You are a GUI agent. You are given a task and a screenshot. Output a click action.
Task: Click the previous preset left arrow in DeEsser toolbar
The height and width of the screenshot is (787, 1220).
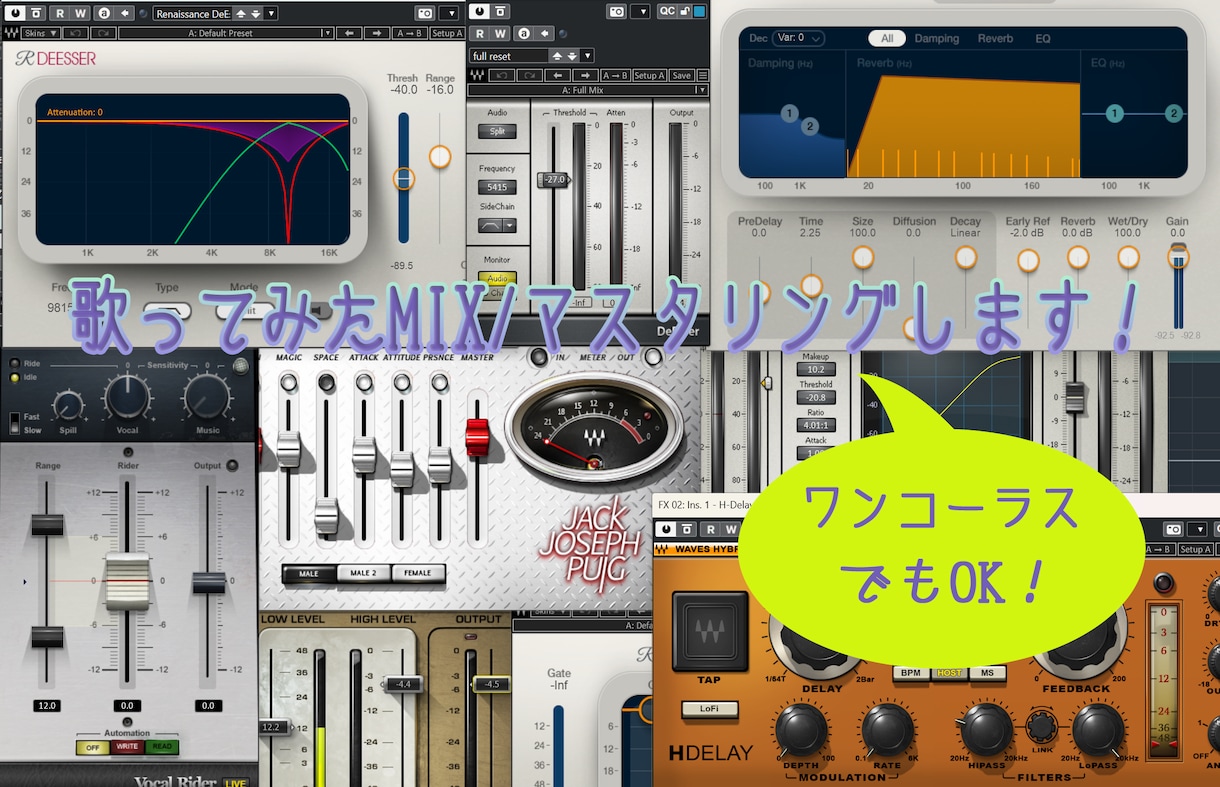(x=349, y=33)
